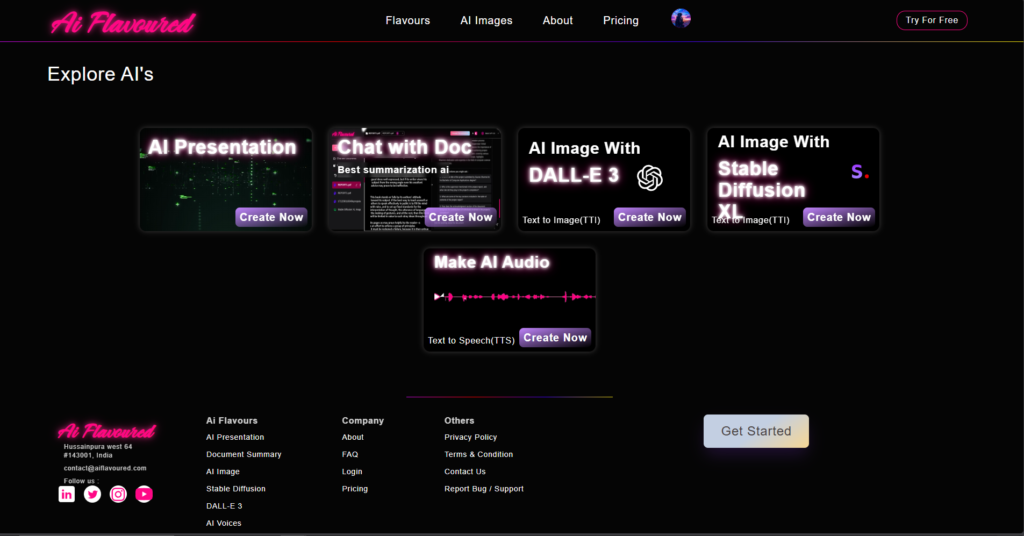Click the Ai Flavoured neon logo in header

point(123,23)
